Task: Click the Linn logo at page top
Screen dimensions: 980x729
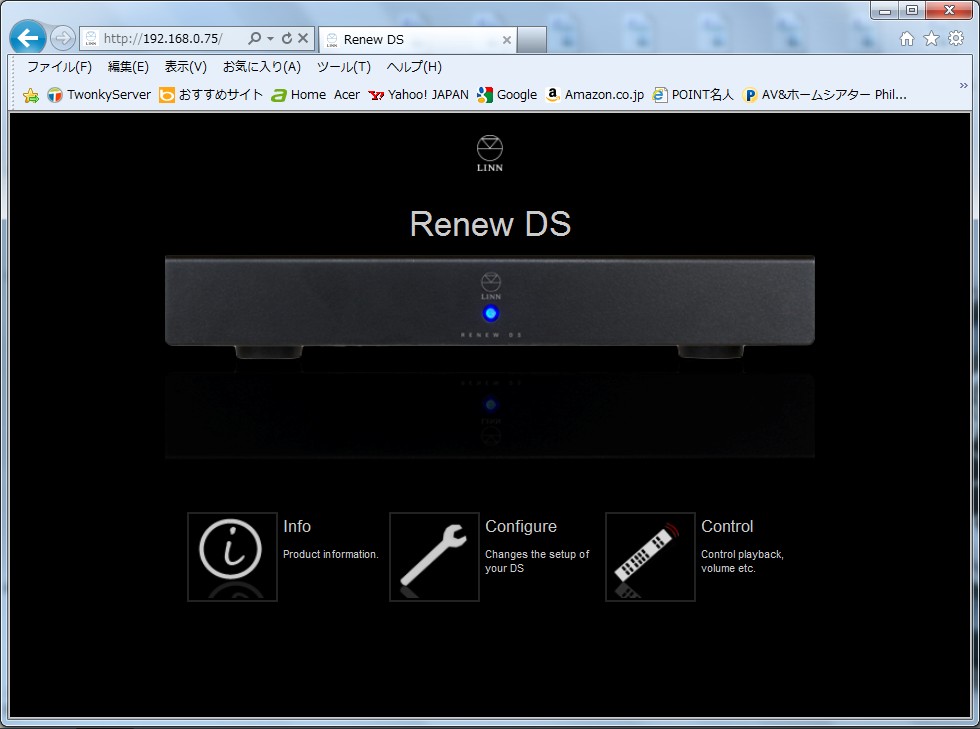Action: click(x=490, y=153)
